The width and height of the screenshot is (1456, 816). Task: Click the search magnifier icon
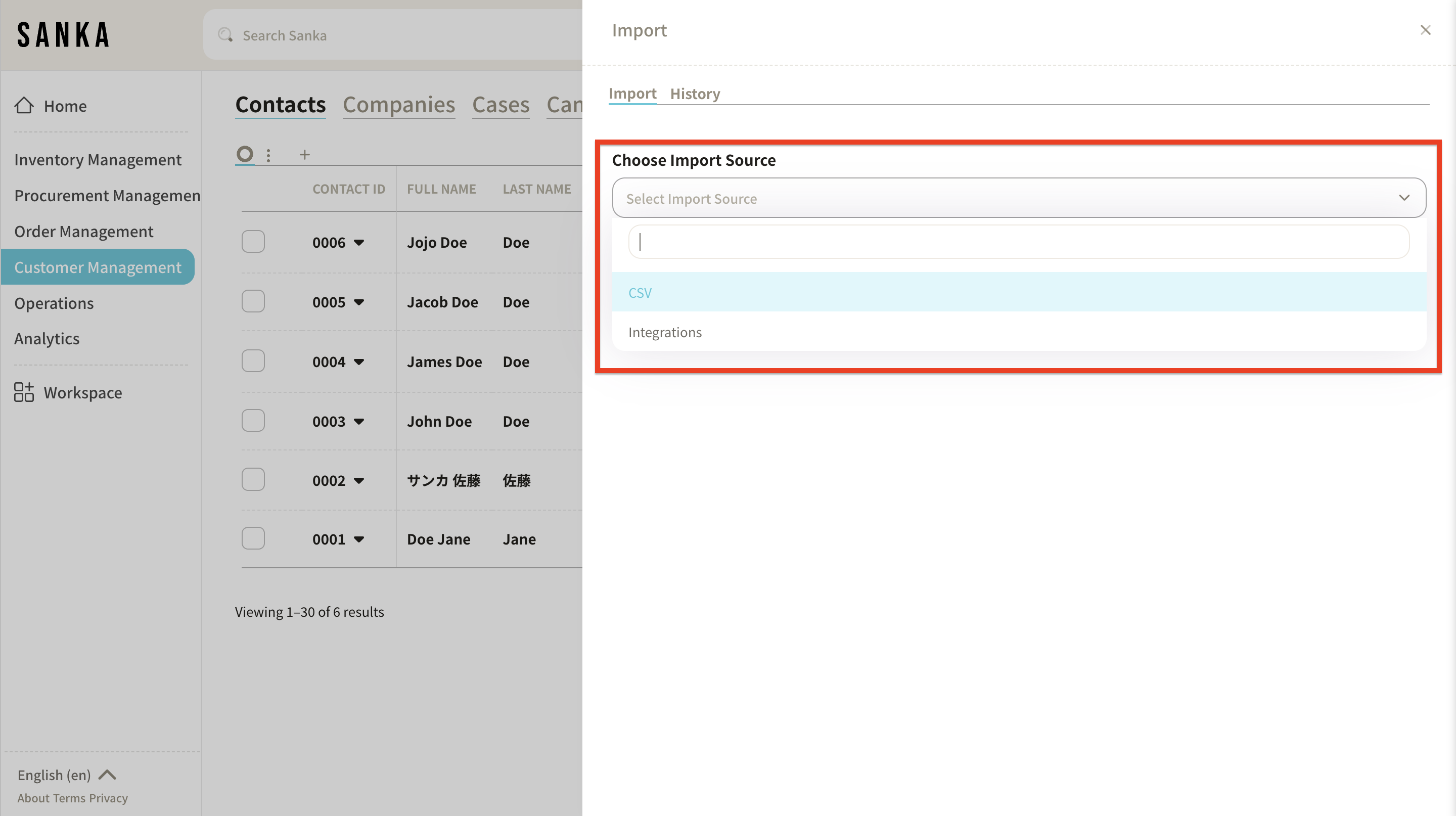tap(225, 35)
